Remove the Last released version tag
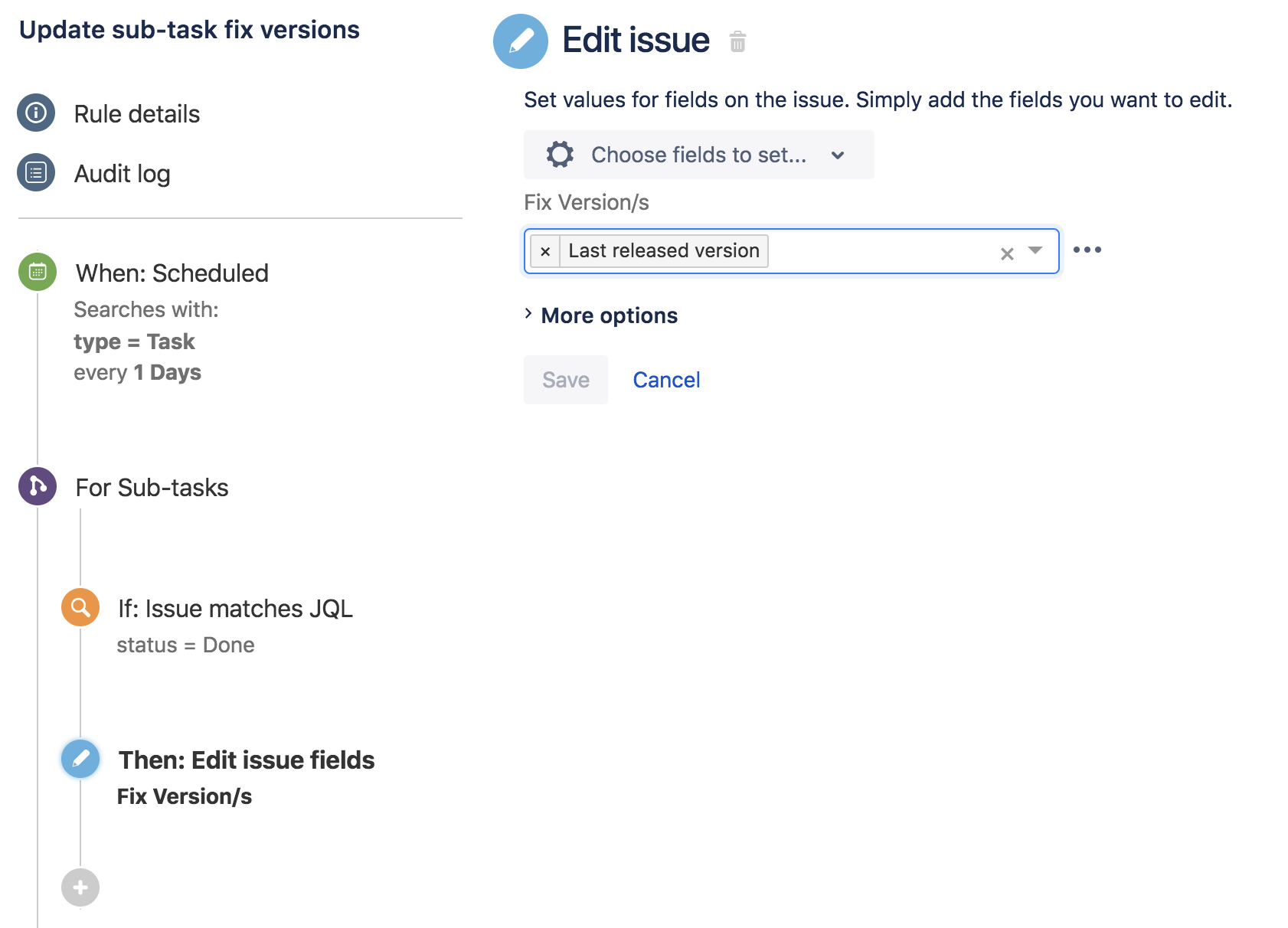The height and width of the screenshot is (928, 1288). (545, 251)
